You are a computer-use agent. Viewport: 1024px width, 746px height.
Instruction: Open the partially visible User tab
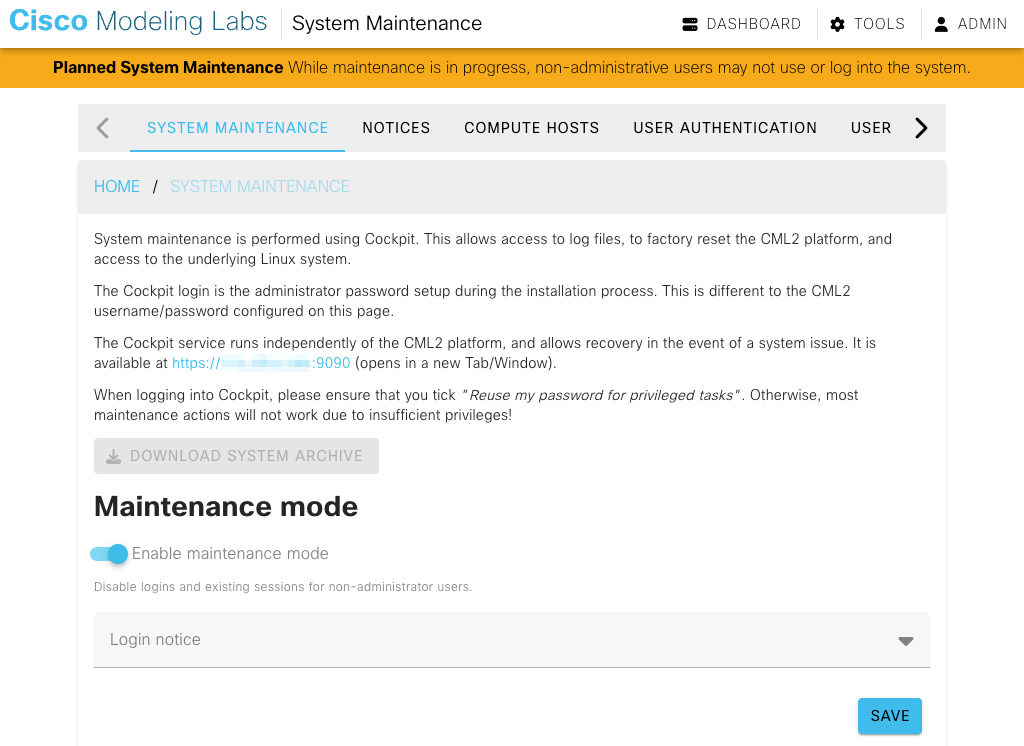click(871, 128)
